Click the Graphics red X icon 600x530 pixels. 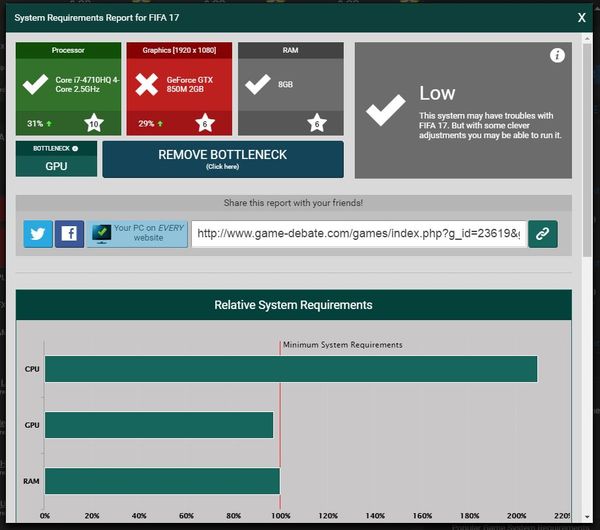(x=147, y=84)
